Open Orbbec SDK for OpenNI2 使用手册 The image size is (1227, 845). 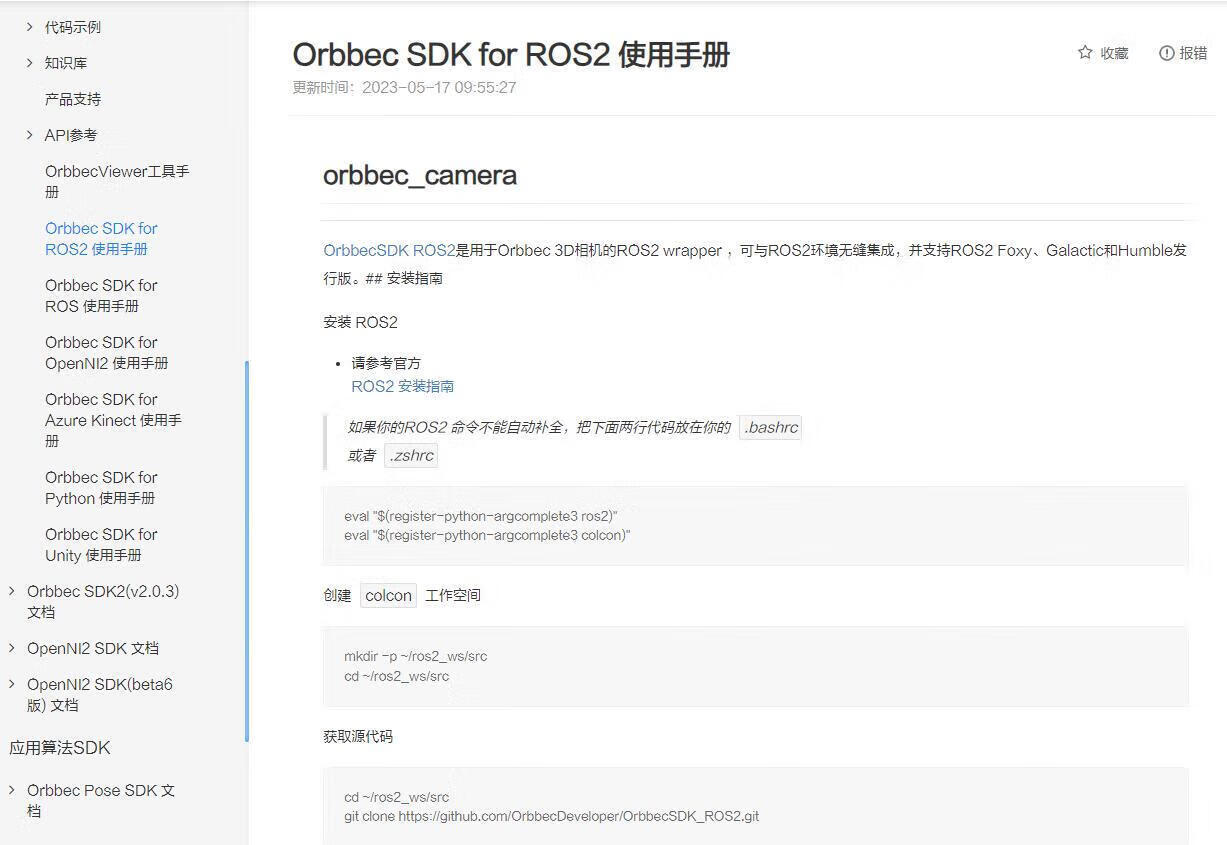coord(106,352)
